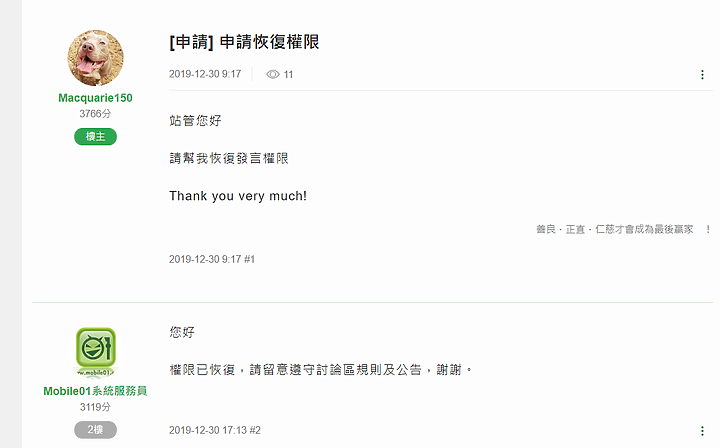Screen dimensions: 720x448
Task: Click the green 樓主 badge
Action: click(96, 136)
